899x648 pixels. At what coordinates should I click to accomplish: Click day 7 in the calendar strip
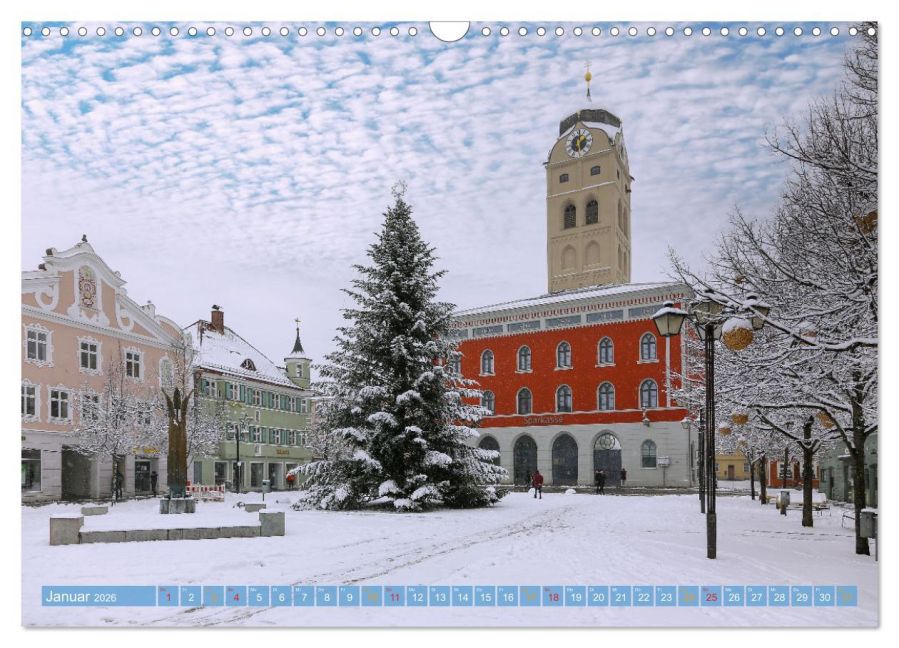pos(304,597)
